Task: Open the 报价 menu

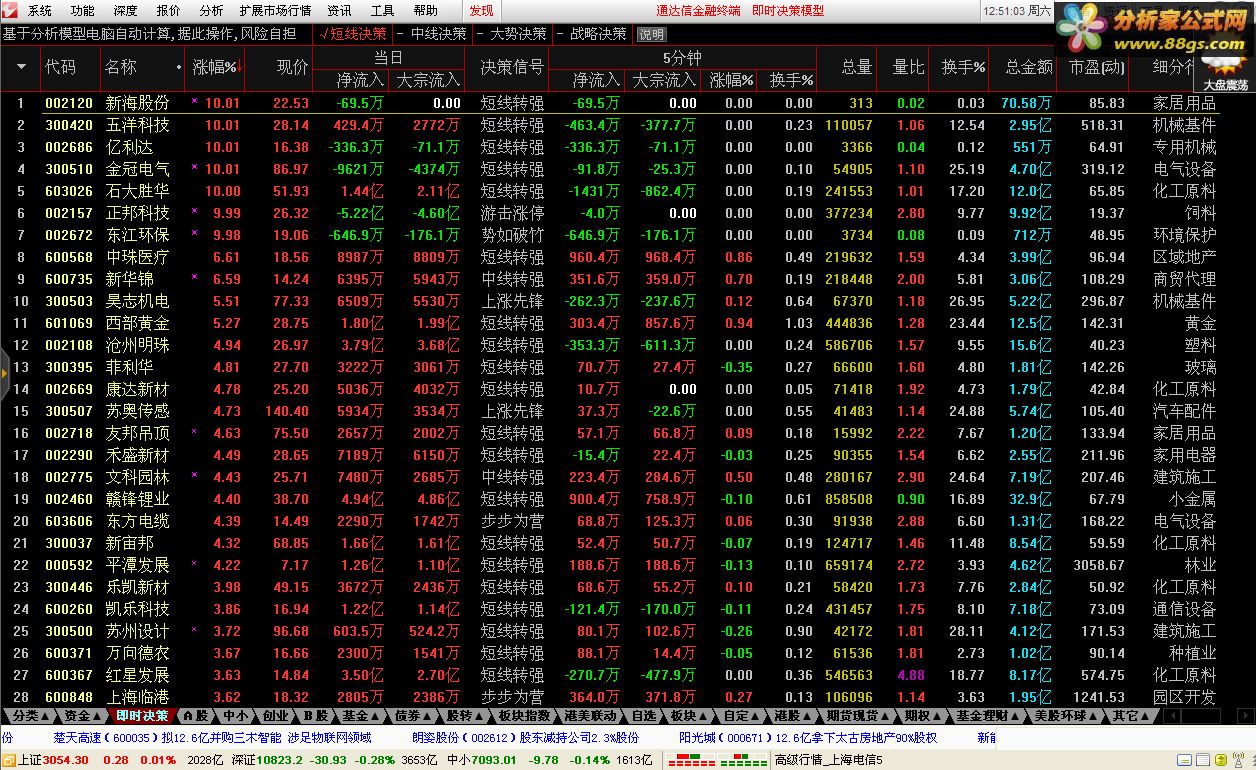Action: coord(169,11)
